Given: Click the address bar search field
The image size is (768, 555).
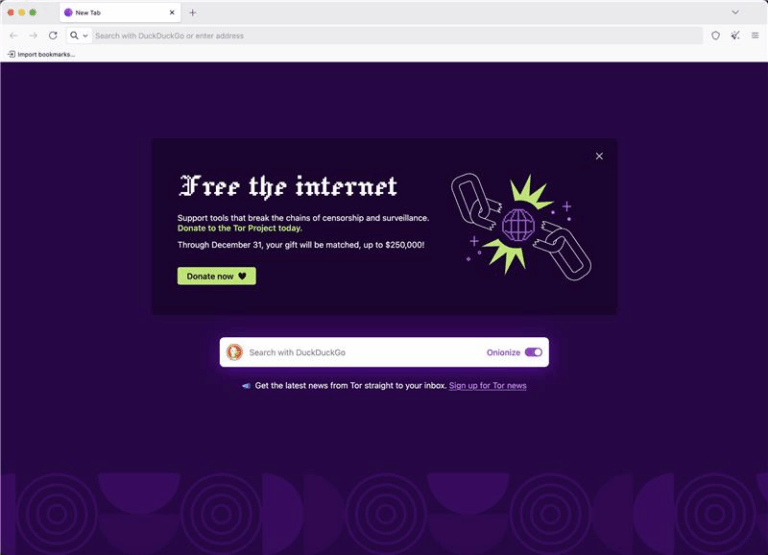Looking at the screenshot, I should click(x=398, y=35).
